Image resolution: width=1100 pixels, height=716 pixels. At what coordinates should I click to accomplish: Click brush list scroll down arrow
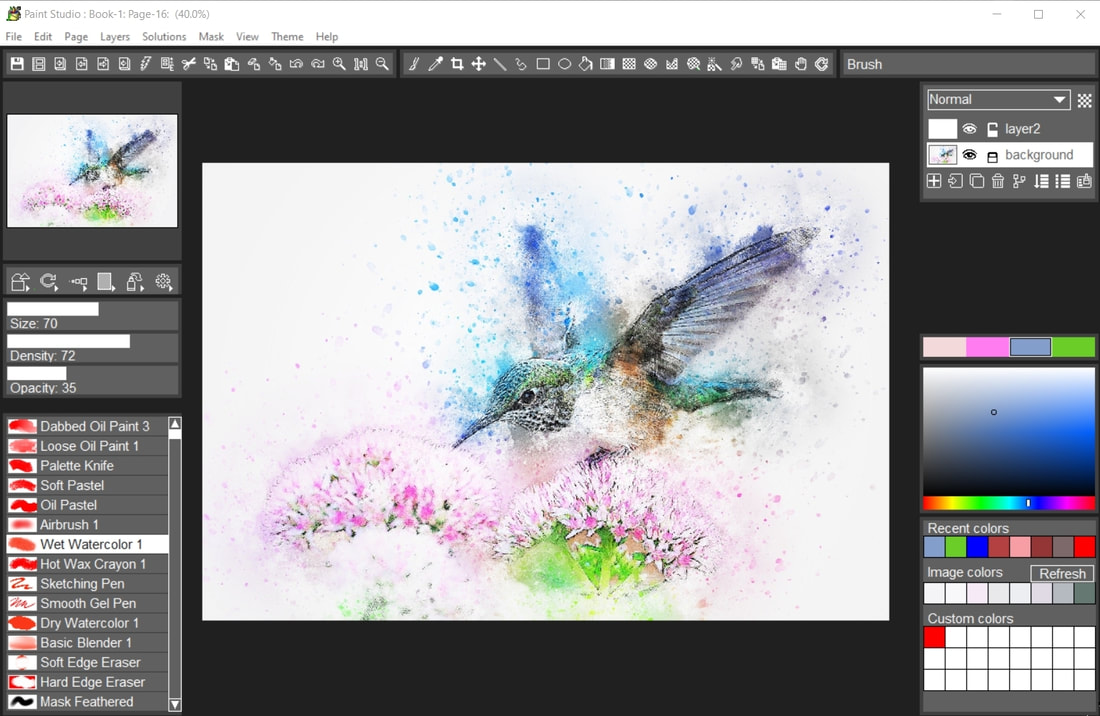coord(175,704)
